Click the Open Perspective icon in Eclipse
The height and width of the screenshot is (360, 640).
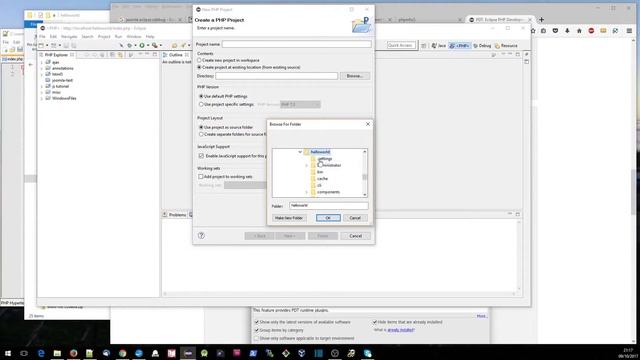[424, 46]
